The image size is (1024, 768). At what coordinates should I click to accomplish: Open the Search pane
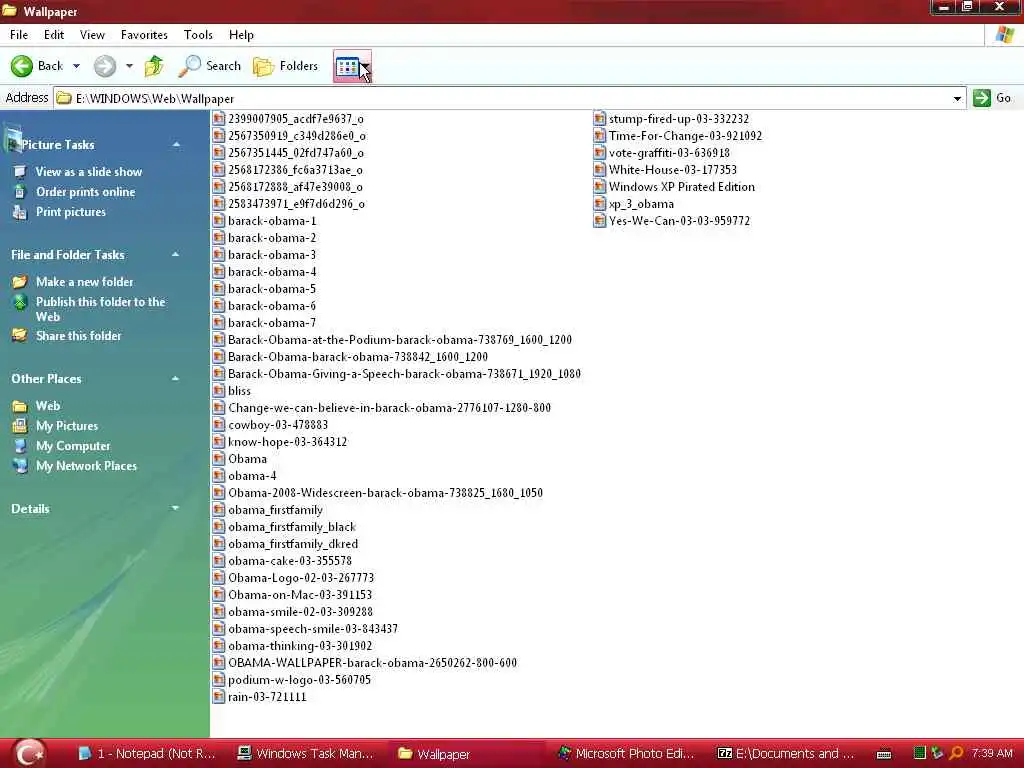click(x=209, y=66)
